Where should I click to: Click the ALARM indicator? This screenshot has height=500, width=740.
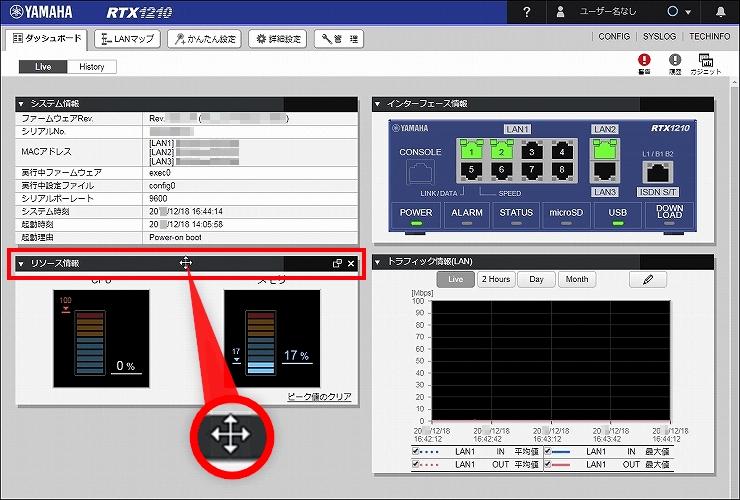467,216
